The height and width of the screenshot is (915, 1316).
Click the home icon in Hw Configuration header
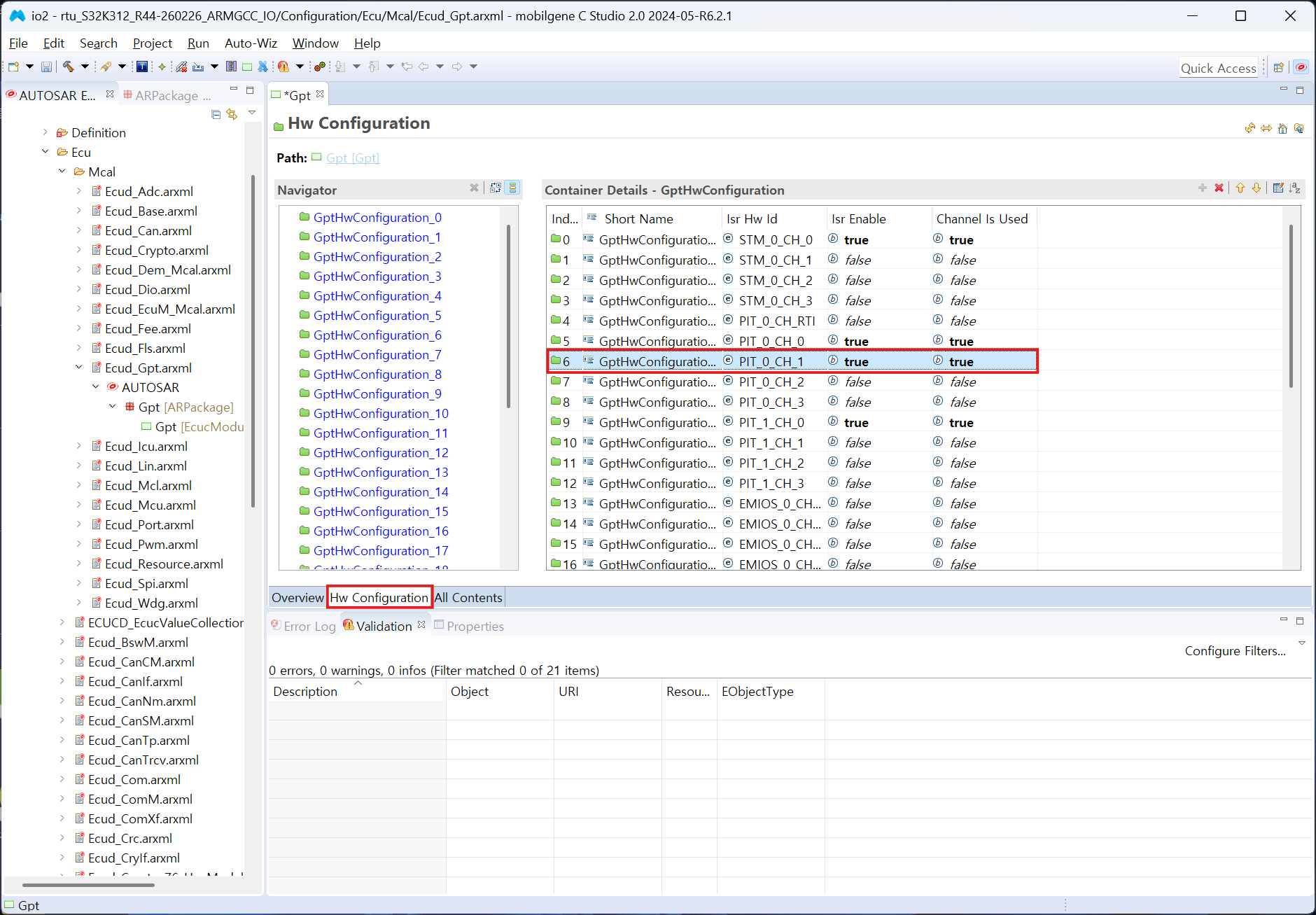(x=1282, y=128)
